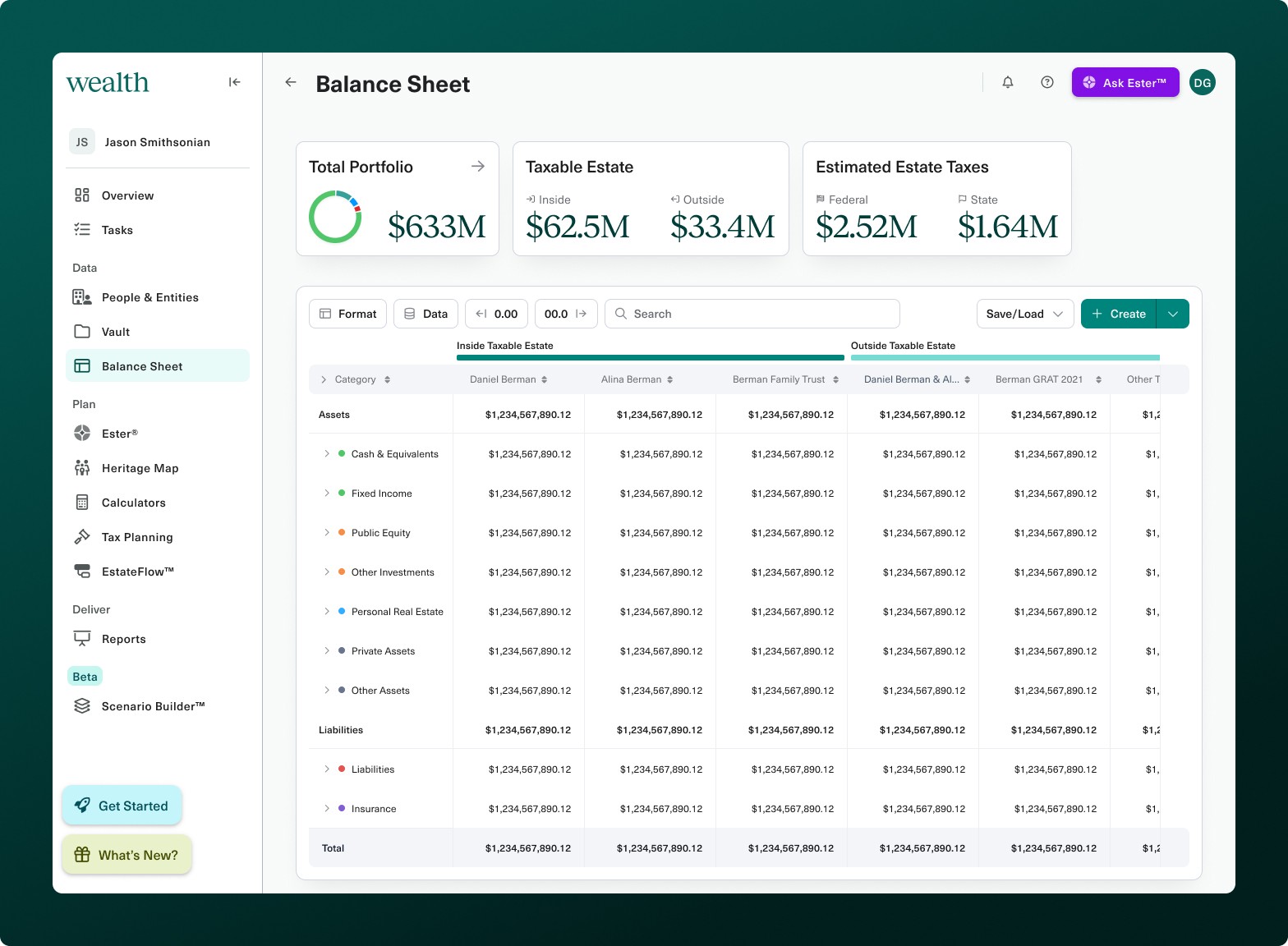Open Heritage Map
Viewport: 1288px width, 946px height.
pos(158,468)
